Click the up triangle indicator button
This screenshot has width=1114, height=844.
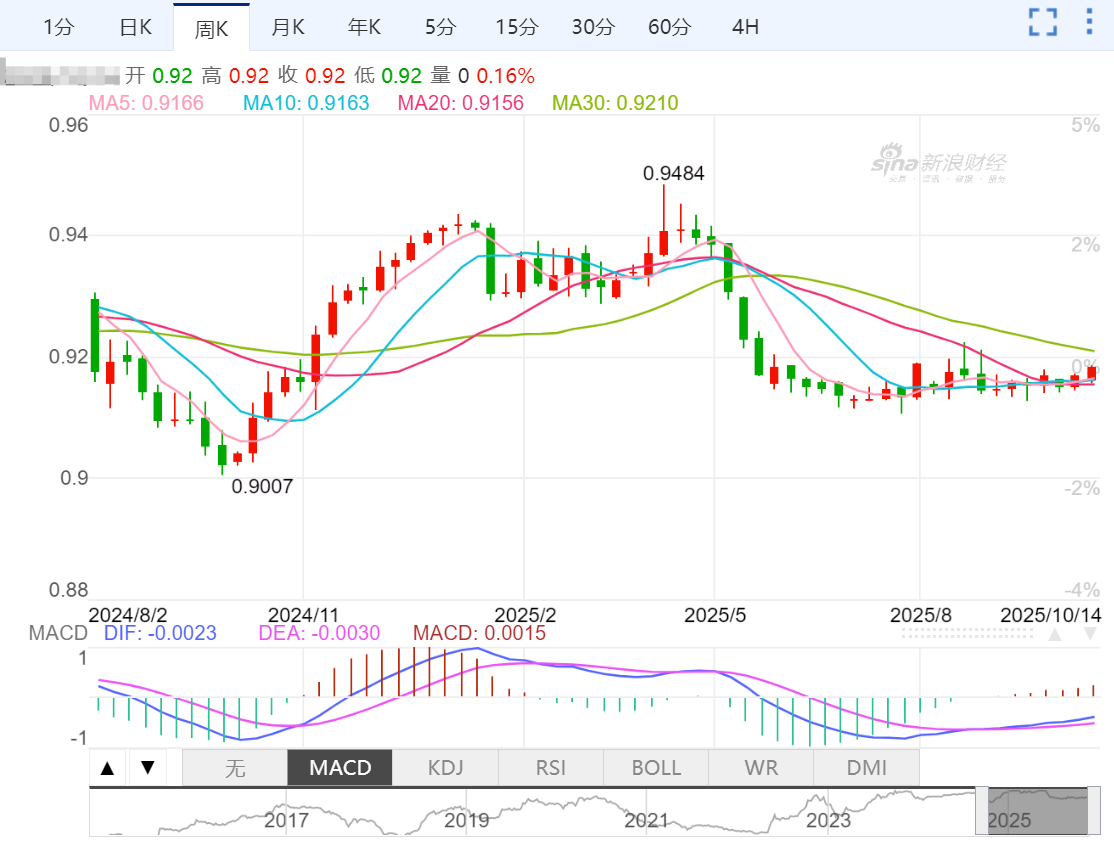click(108, 768)
